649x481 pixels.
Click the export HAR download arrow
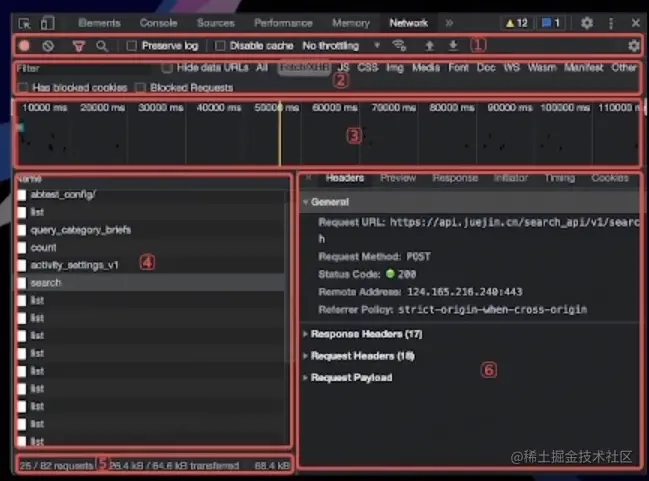453,46
